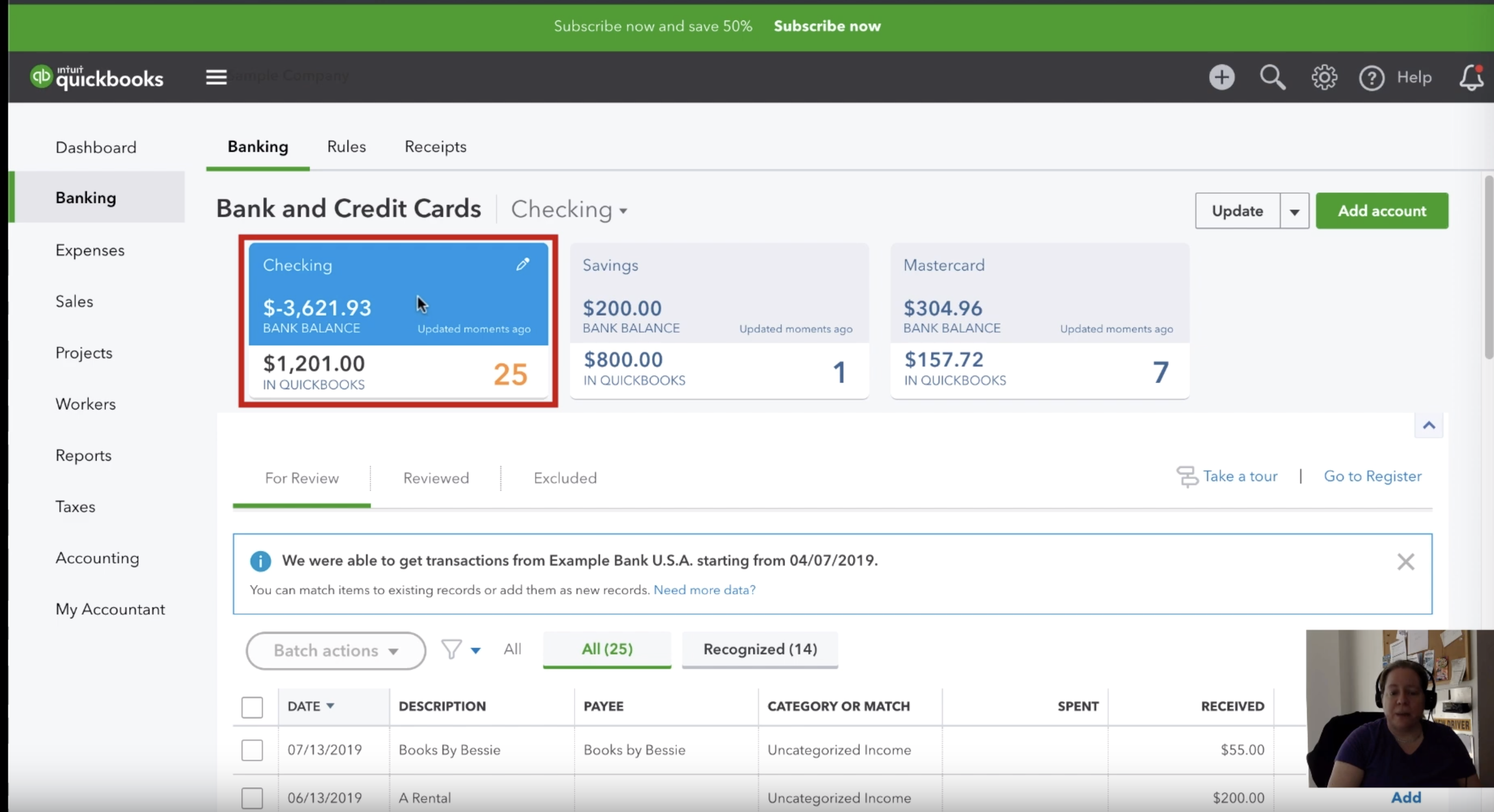Open the settings gear icon
Viewport: 1494px width, 812px height.
click(x=1324, y=77)
